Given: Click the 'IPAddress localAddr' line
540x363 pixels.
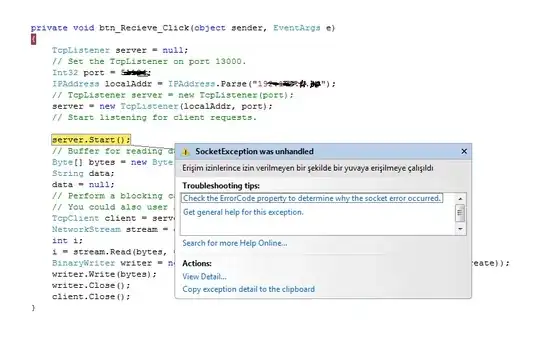Looking at the screenshot, I should point(194,84).
